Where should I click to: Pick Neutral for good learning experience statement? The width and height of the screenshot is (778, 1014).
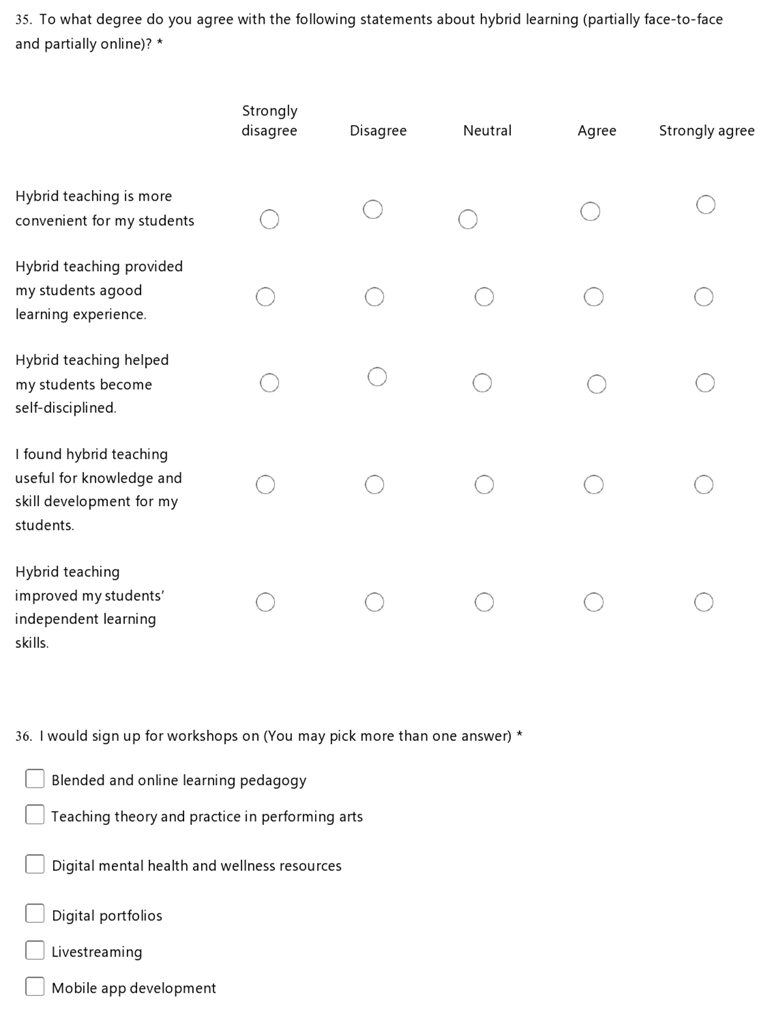point(484,297)
